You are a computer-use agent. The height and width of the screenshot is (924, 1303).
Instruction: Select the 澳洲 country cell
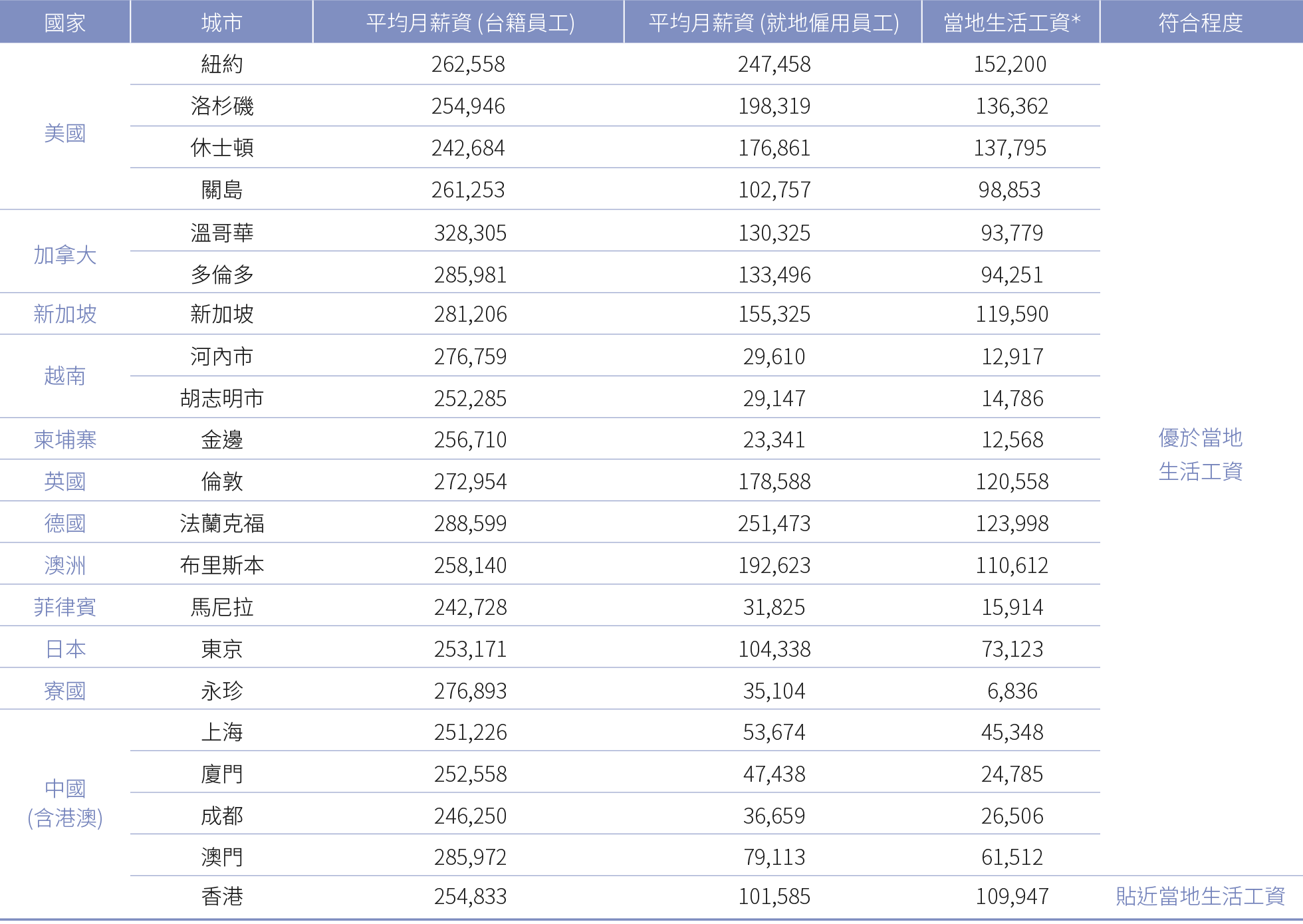pos(64,565)
